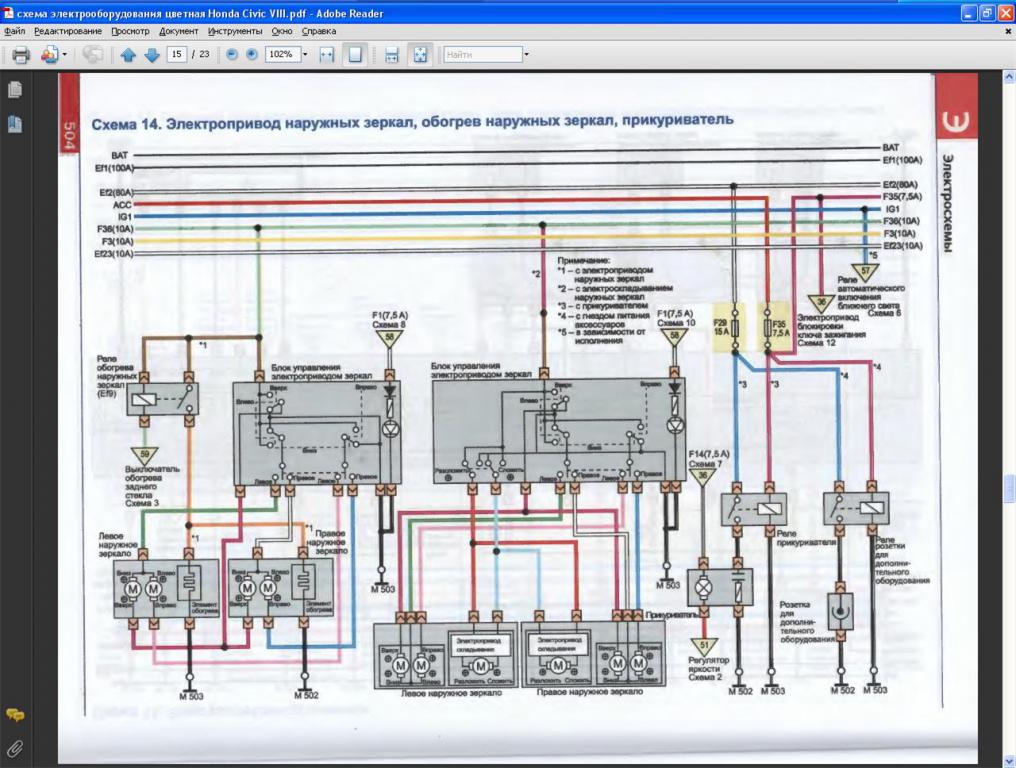Toggle the fit whole page view icon
The image size is (1016, 768).
click(355, 55)
